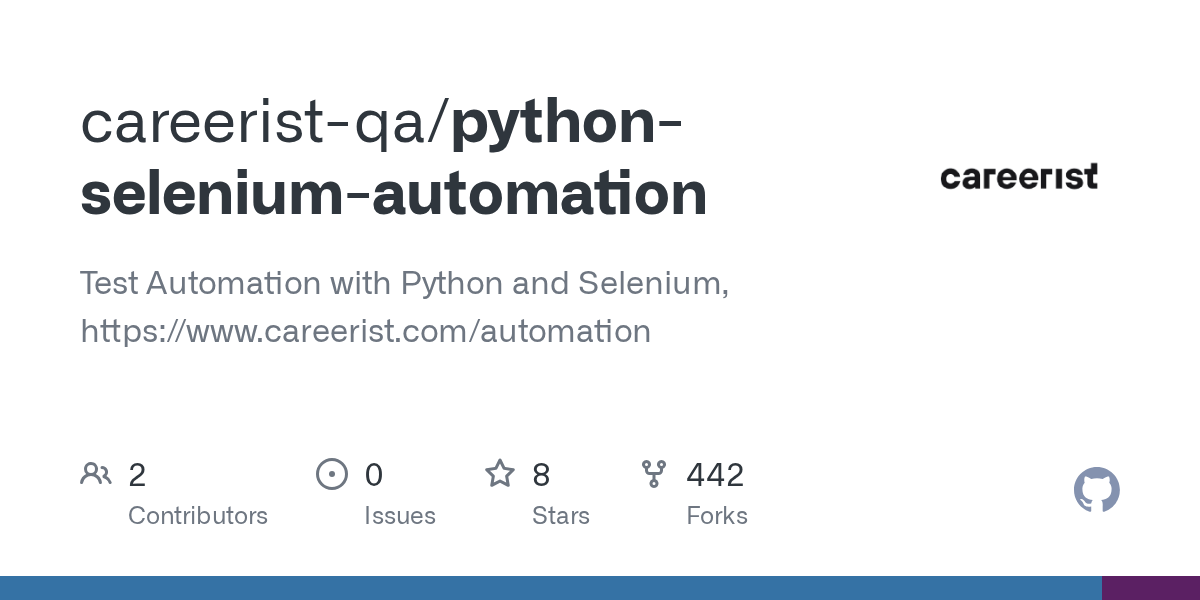1200x600 pixels.
Task: Open the GitHub octocat logo
Action: tap(1097, 490)
